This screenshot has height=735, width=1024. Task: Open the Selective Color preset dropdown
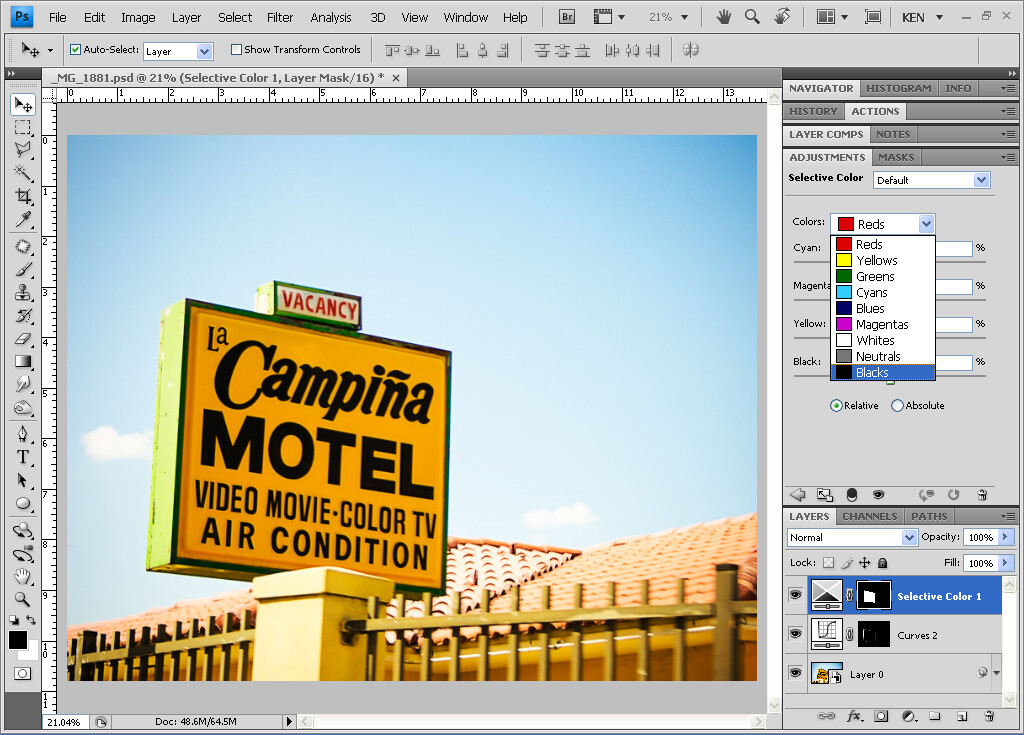point(982,180)
